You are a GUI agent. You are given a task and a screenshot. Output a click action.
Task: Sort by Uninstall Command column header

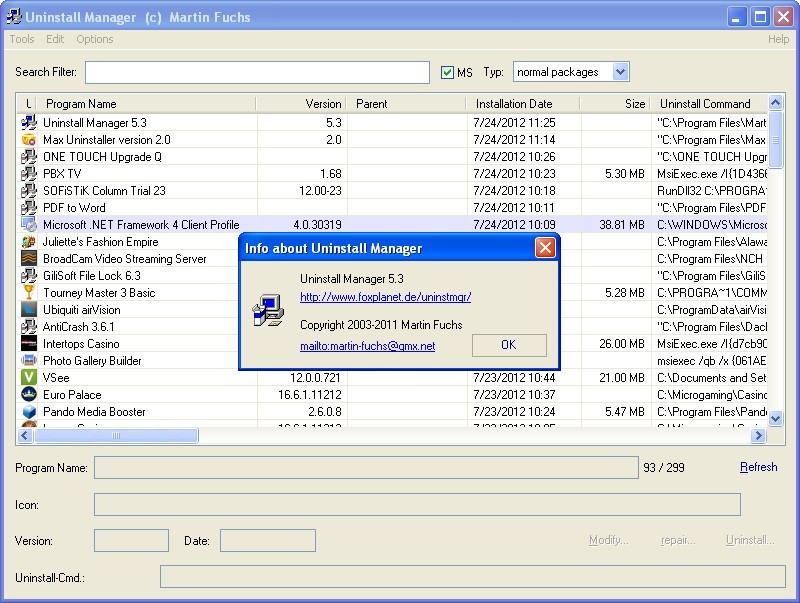click(709, 104)
